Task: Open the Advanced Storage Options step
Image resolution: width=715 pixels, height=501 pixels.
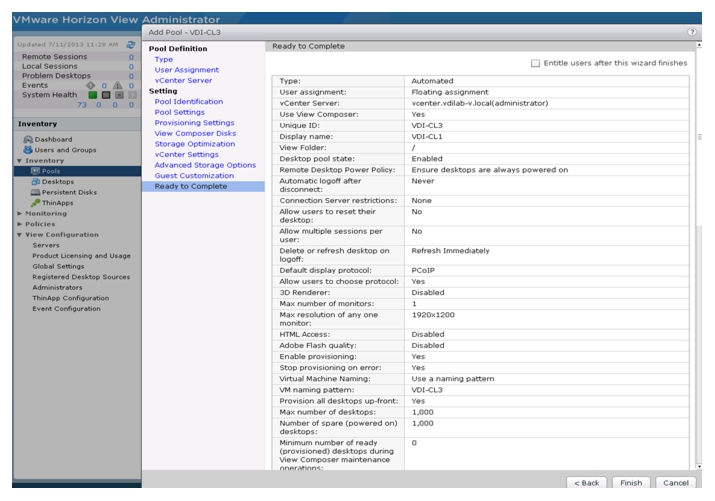Action: 205,165
